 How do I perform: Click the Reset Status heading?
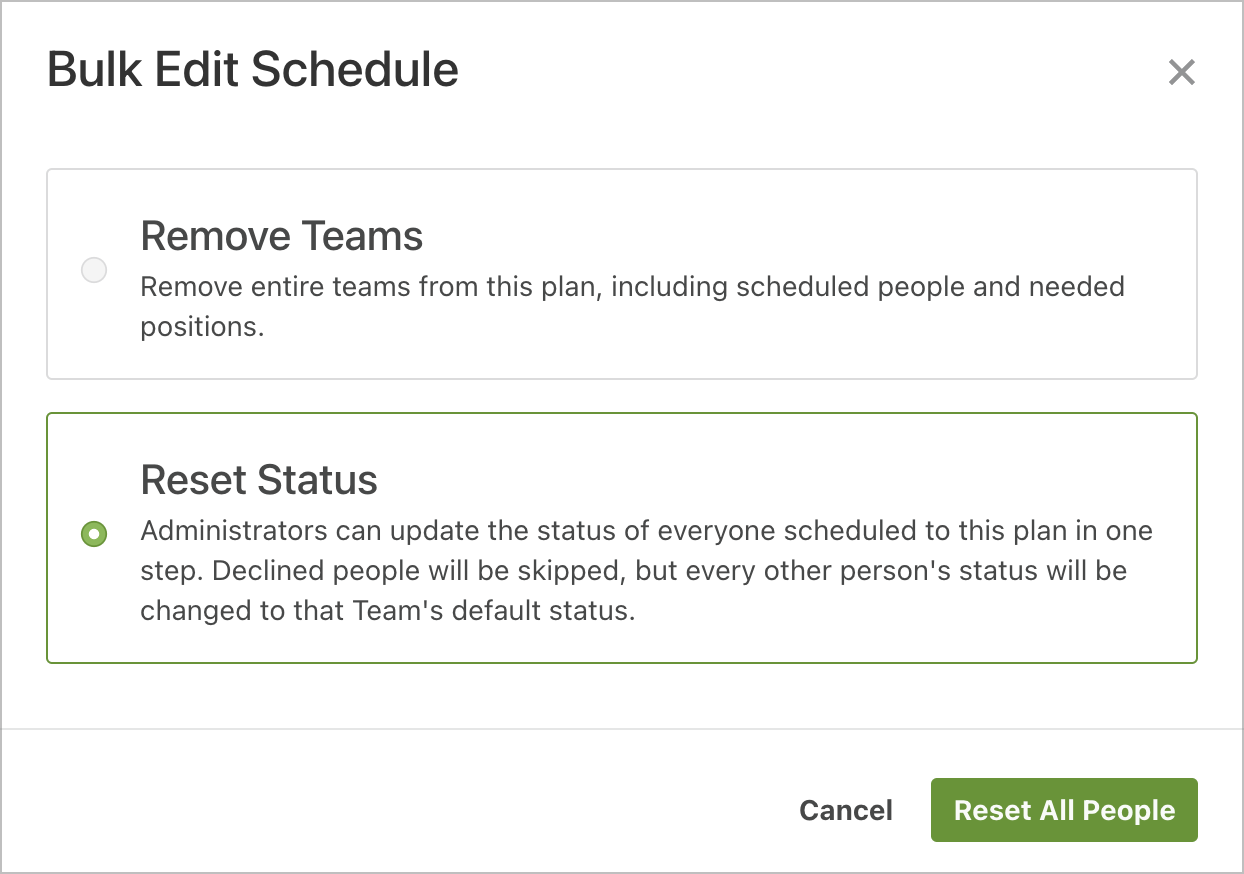(x=259, y=480)
